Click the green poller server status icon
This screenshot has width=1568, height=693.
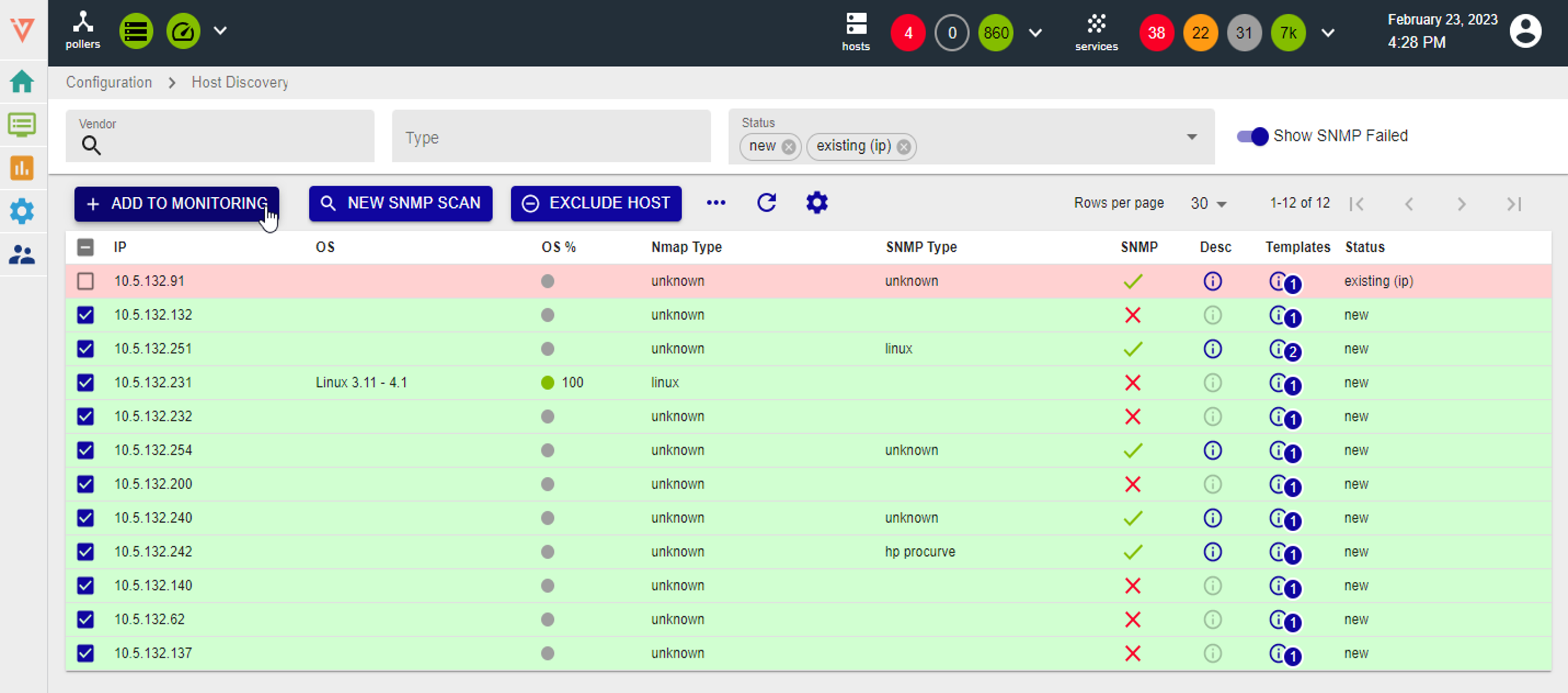(136, 31)
